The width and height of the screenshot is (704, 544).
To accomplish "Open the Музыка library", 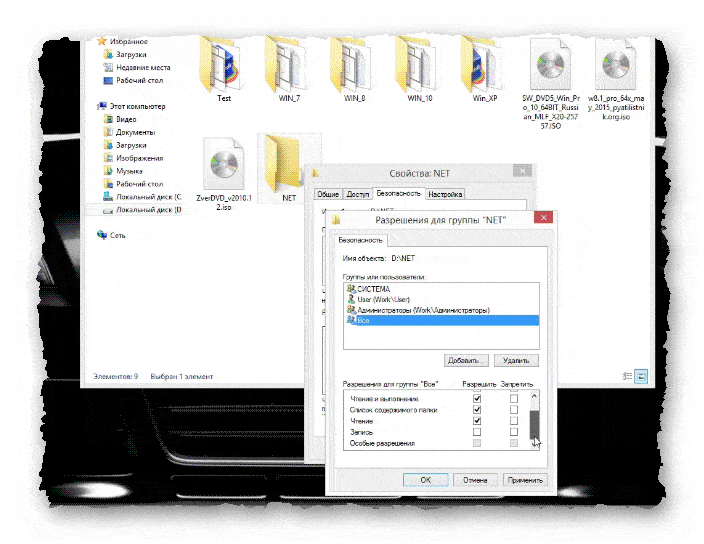I will tap(129, 171).
